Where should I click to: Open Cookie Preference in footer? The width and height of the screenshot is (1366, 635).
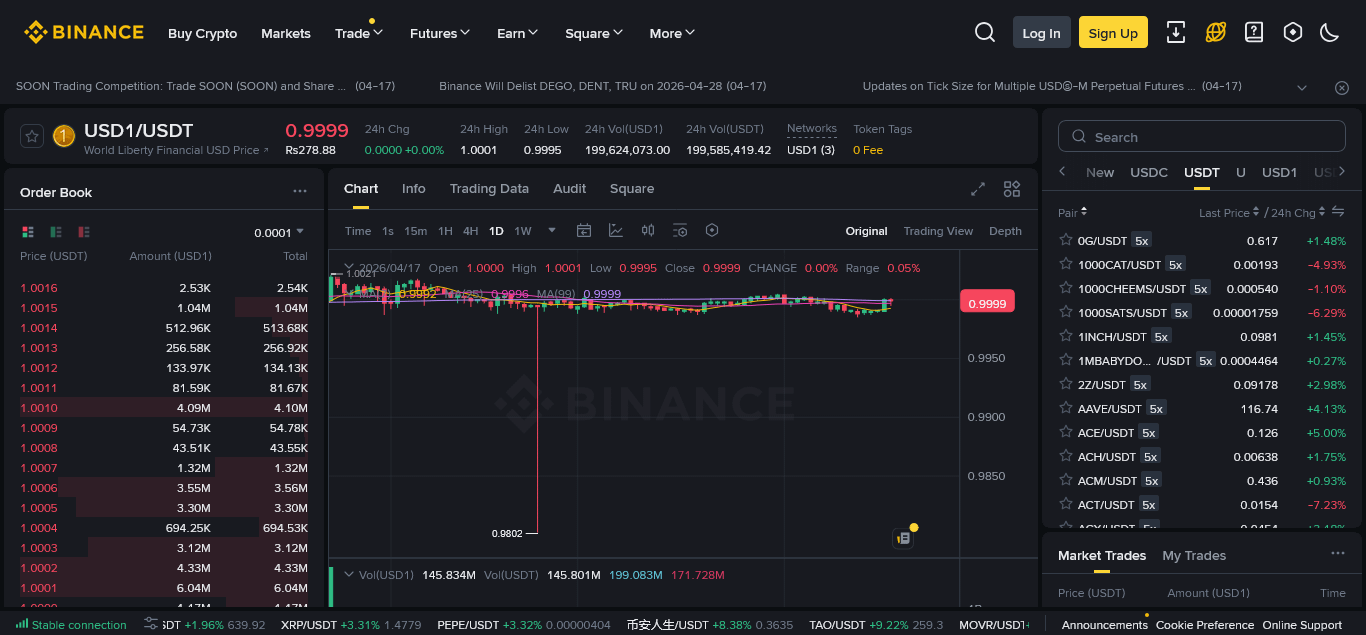(x=1205, y=625)
